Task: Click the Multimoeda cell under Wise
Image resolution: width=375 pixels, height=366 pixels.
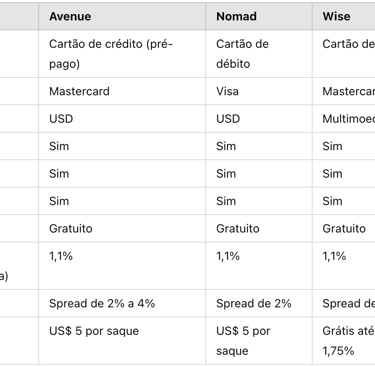Action: pos(344,119)
